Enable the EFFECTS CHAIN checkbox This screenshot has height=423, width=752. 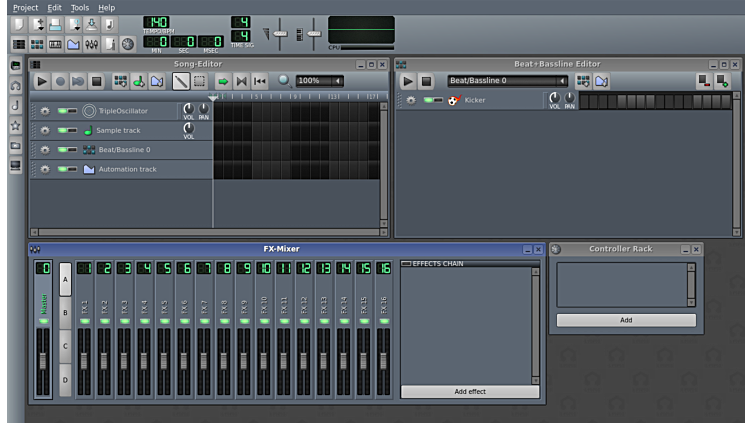click(x=406, y=264)
